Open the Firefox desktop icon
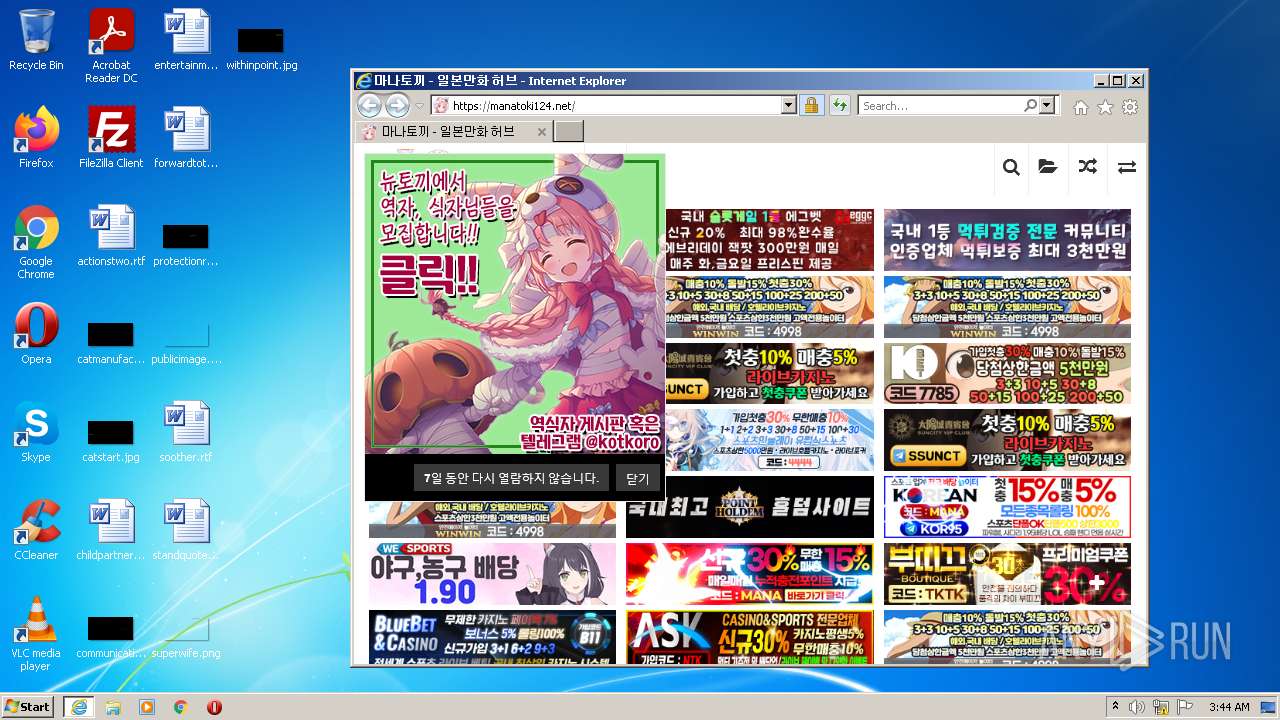The width and height of the screenshot is (1280, 720). point(36,138)
